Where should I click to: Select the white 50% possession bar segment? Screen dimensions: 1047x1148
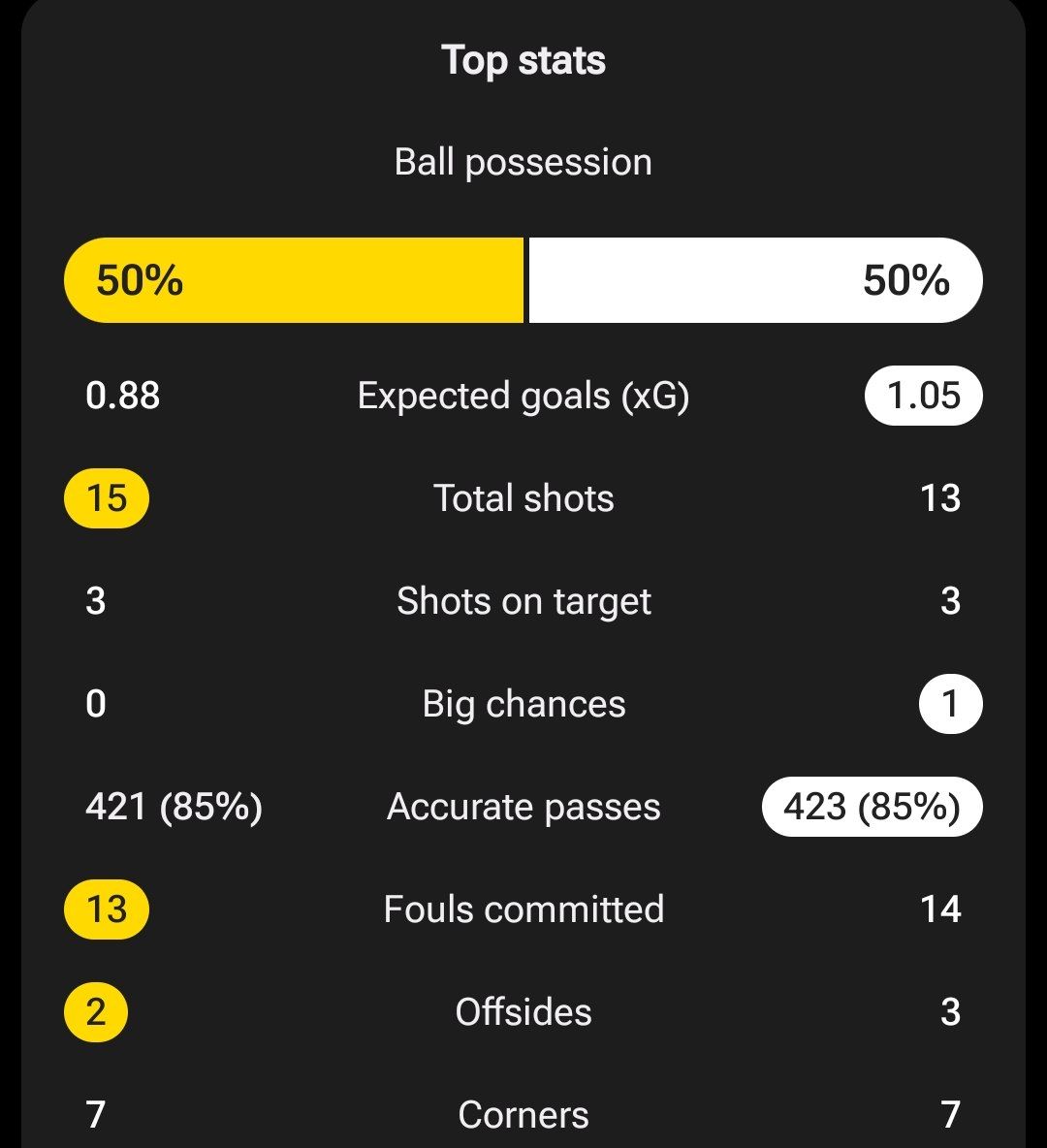[x=754, y=280]
